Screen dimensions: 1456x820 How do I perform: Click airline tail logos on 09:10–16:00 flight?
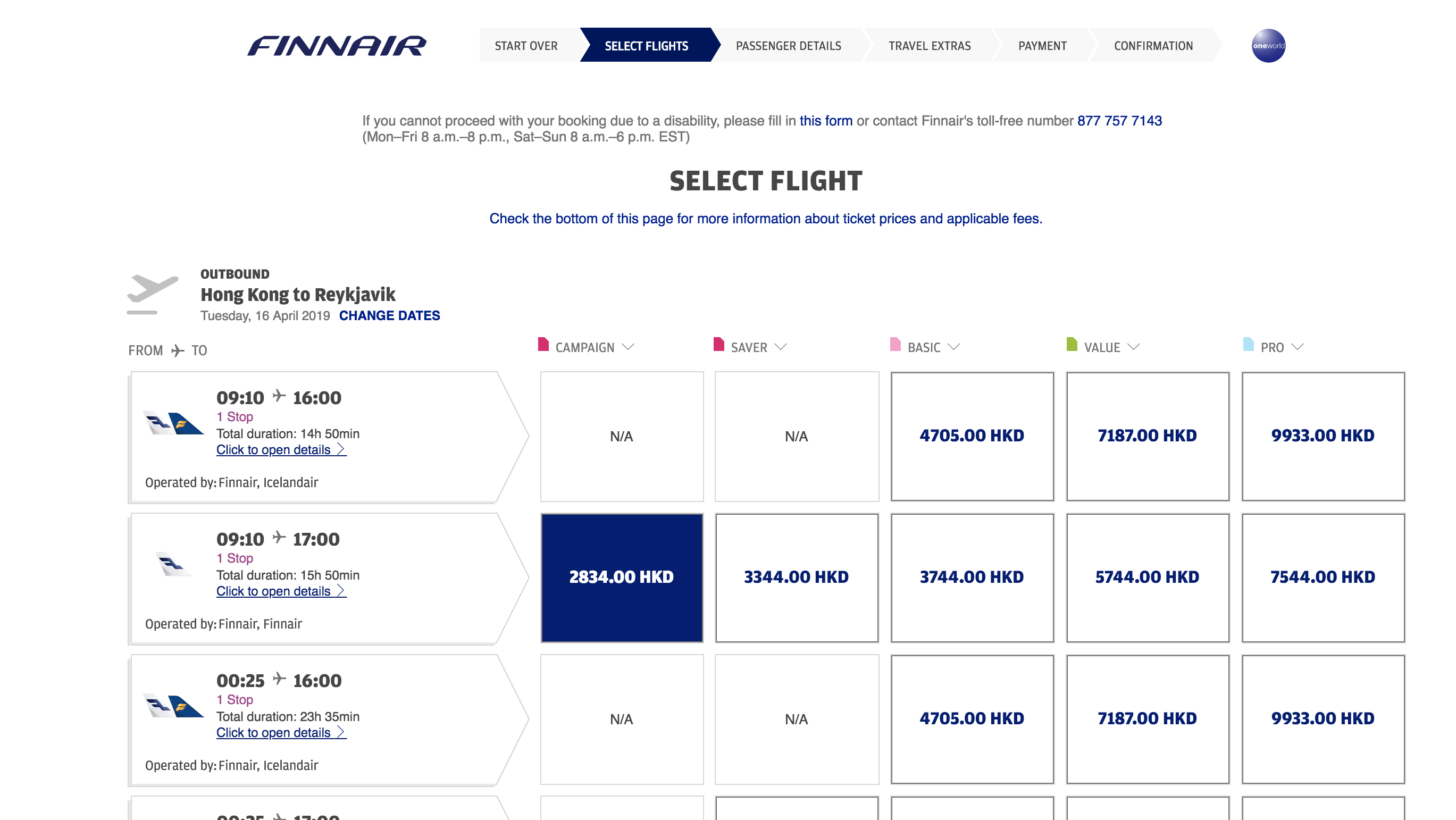173,424
